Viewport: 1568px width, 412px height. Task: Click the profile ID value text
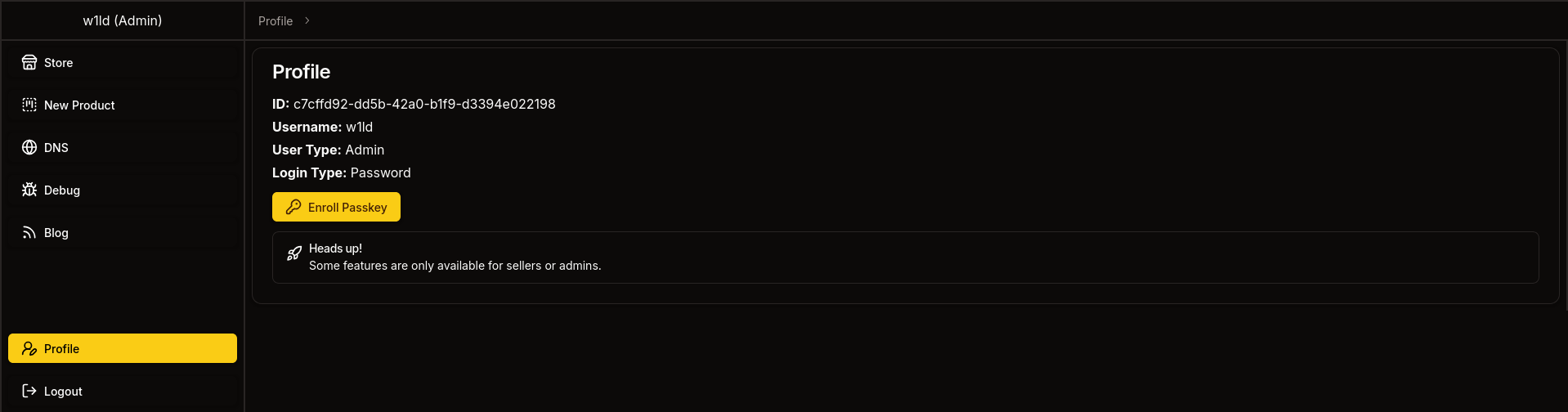(424, 105)
